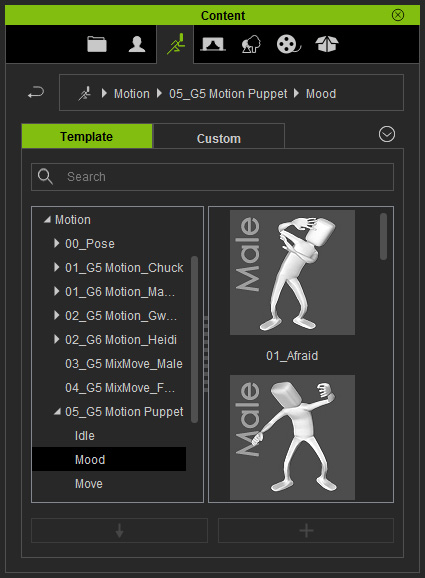Switch to the Template tab
The image size is (425, 578).
[87, 136]
